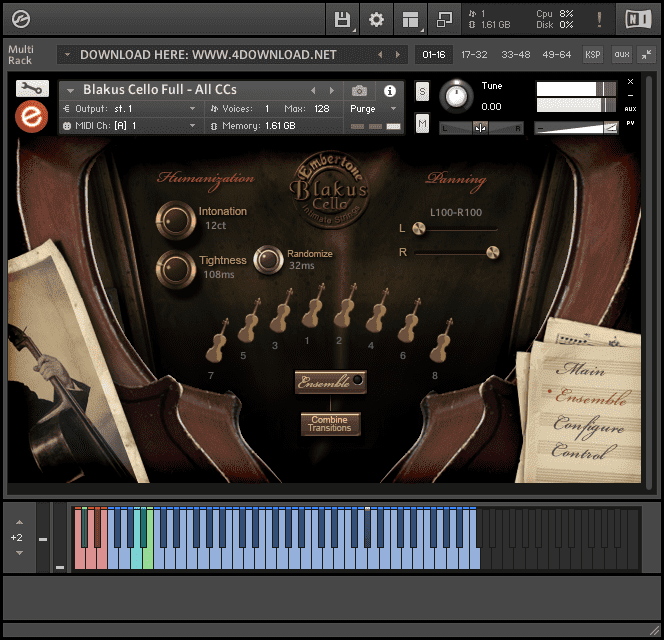Toggle PV view button

(x=630, y=123)
